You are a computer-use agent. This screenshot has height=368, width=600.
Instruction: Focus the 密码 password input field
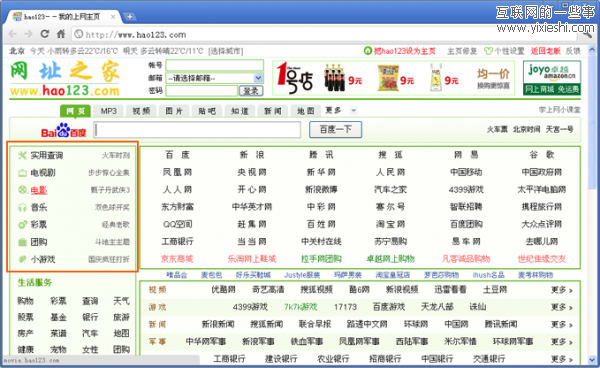(x=202, y=91)
